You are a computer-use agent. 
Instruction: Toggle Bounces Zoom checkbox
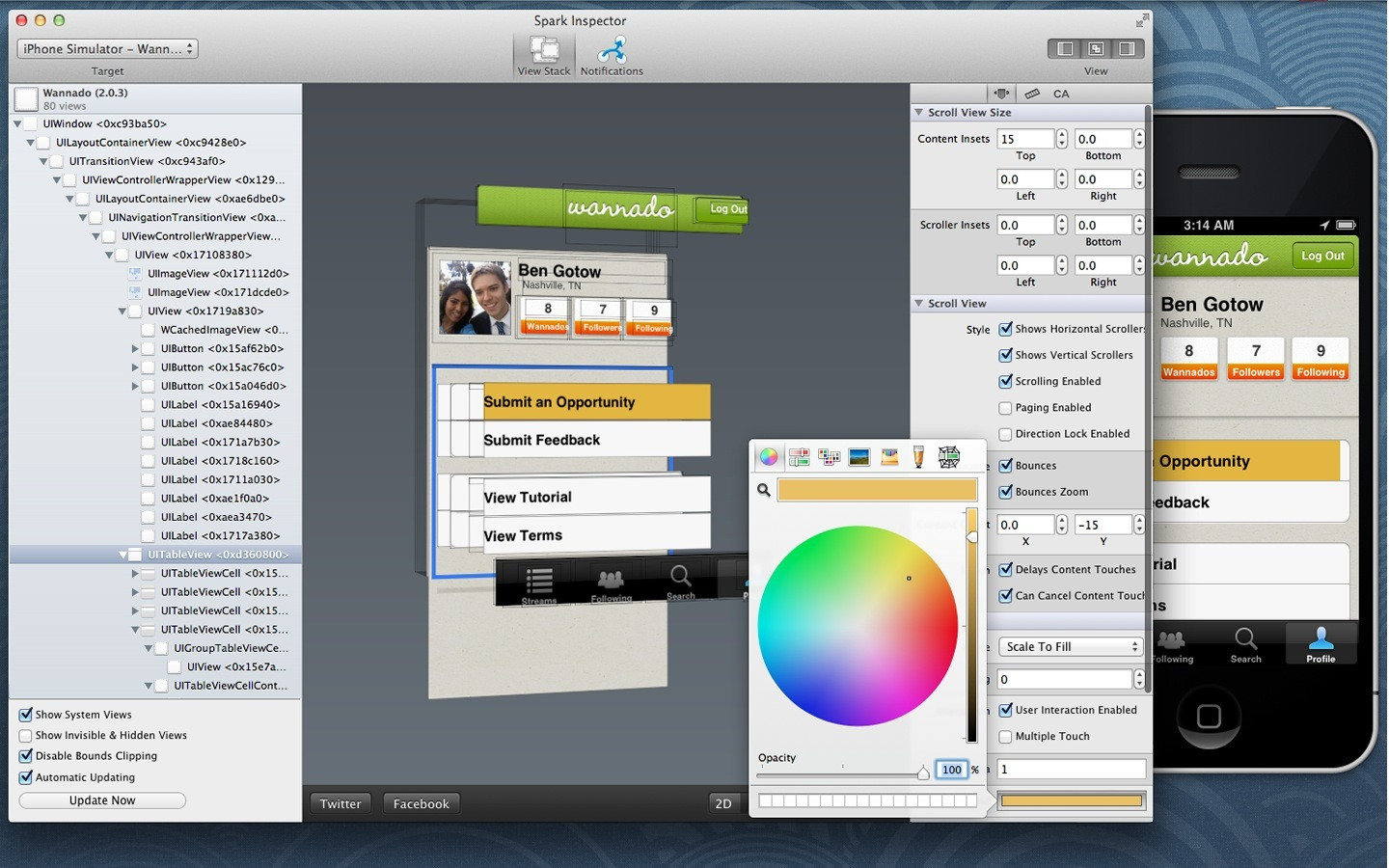coord(1005,492)
